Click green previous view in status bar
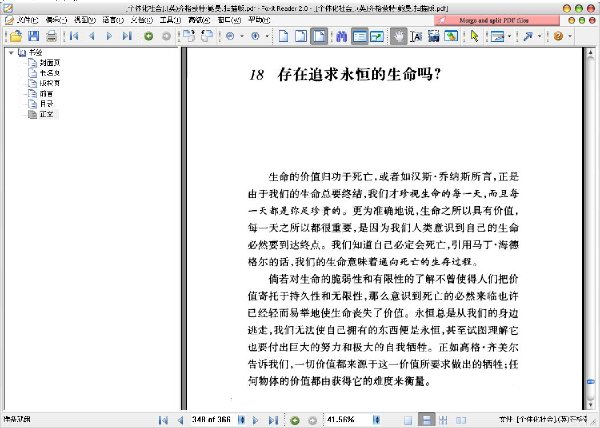The height and width of the screenshot is (428, 600). (x=295, y=420)
